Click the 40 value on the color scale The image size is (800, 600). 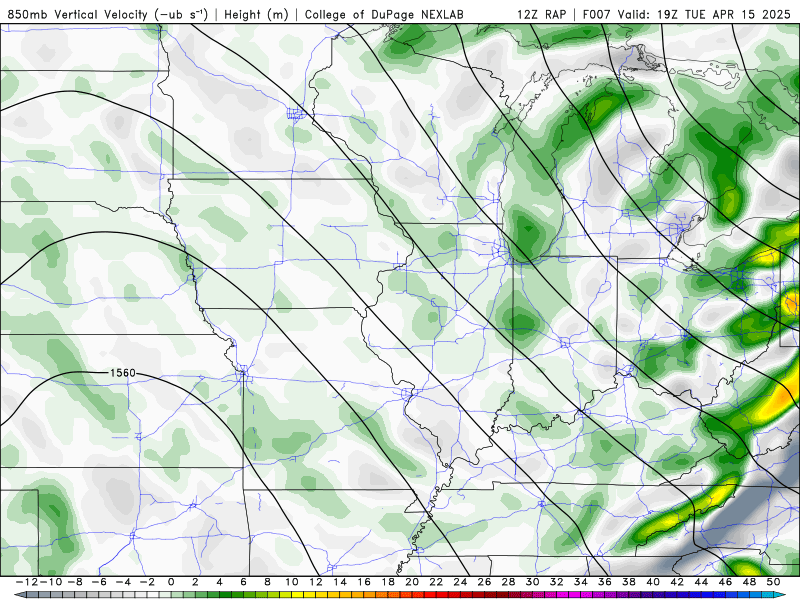click(653, 582)
